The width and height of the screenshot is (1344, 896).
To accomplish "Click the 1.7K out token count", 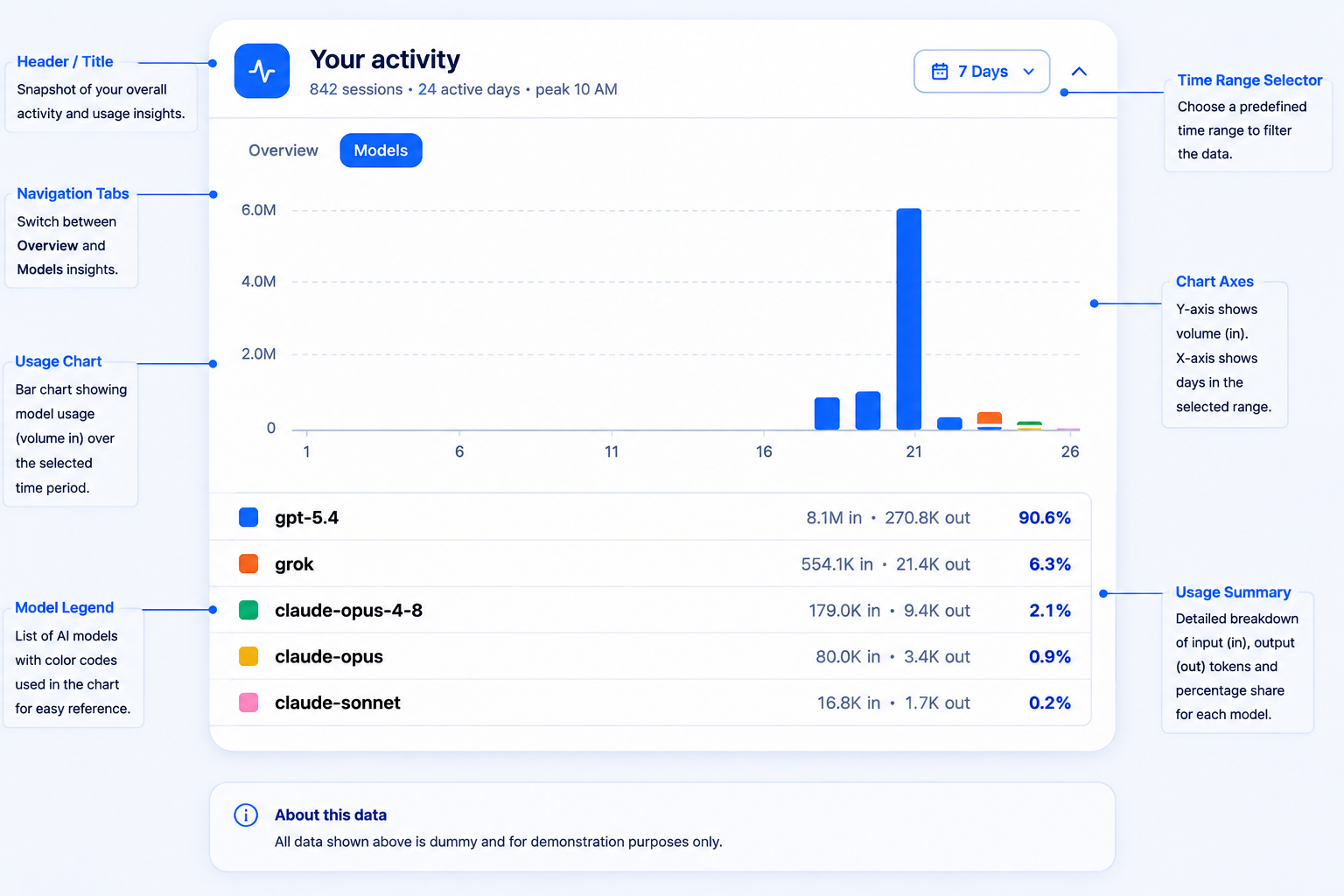I will pos(937,703).
